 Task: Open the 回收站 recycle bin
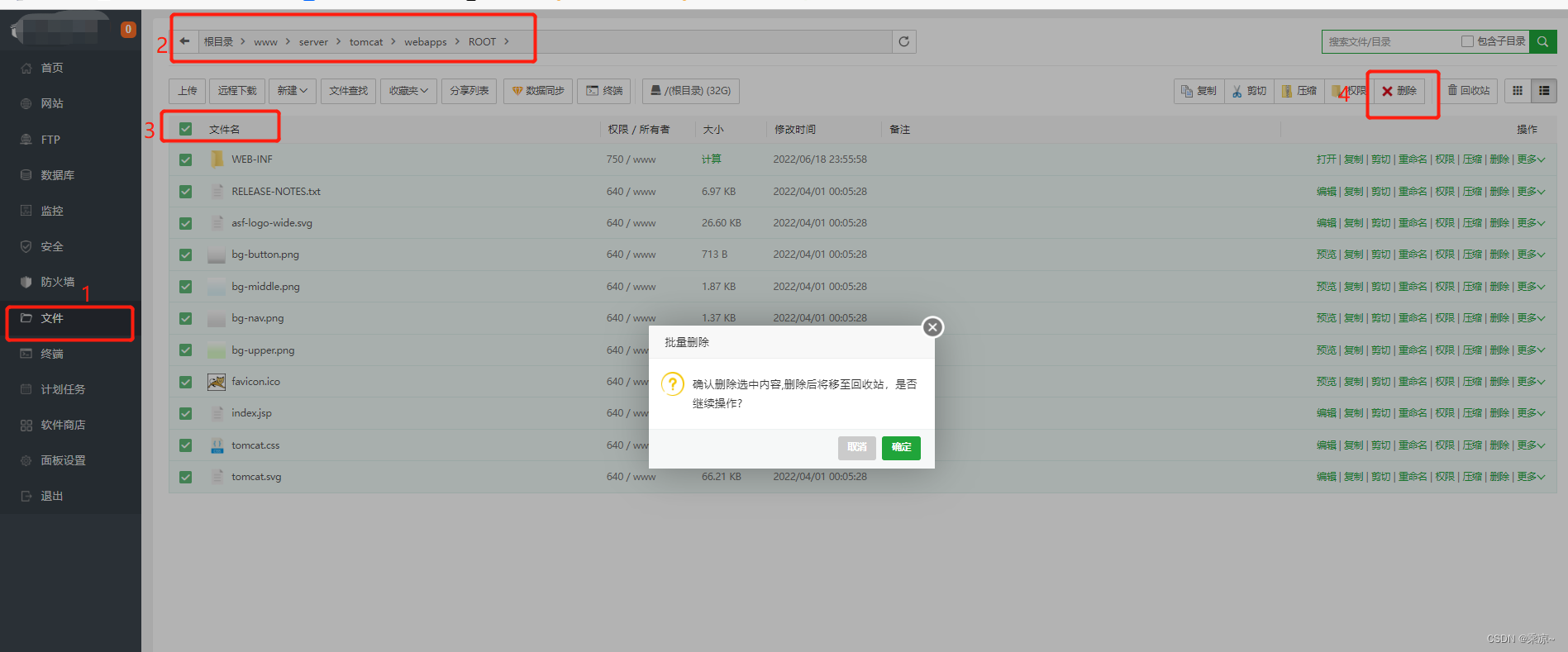[x=1469, y=91]
